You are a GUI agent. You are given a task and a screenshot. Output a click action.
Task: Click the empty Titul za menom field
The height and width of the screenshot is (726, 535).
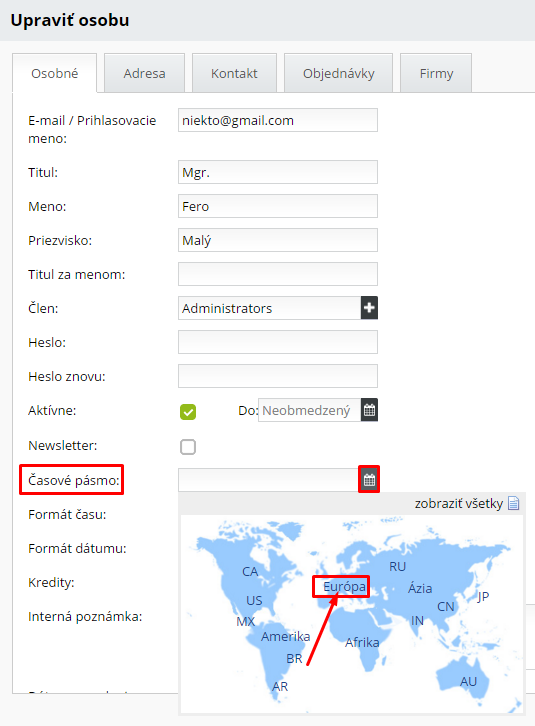click(278, 274)
